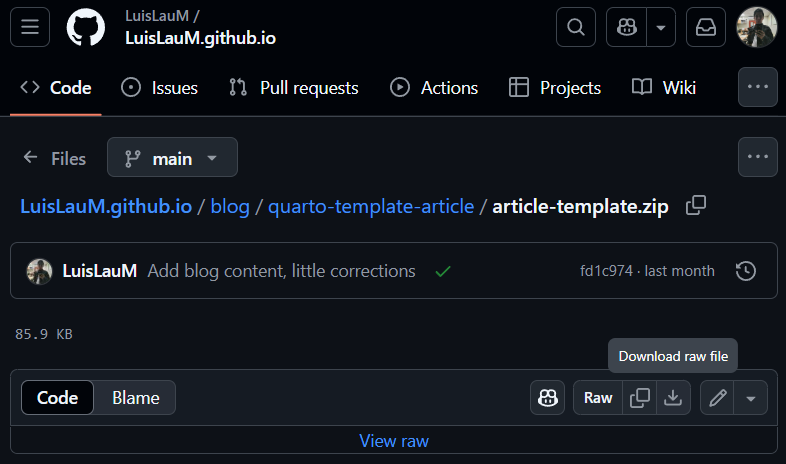
Task: Open Copilot chat in the header
Action: (x=627, y=27)
